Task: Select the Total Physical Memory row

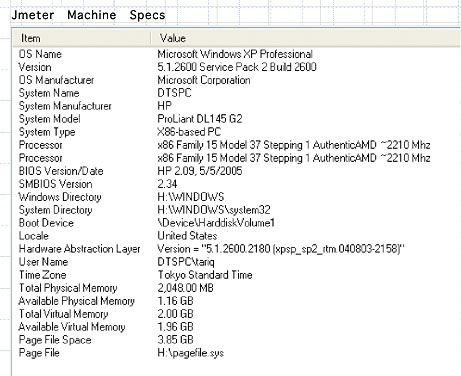Action: pyautogui.click(x=237, y=288)
